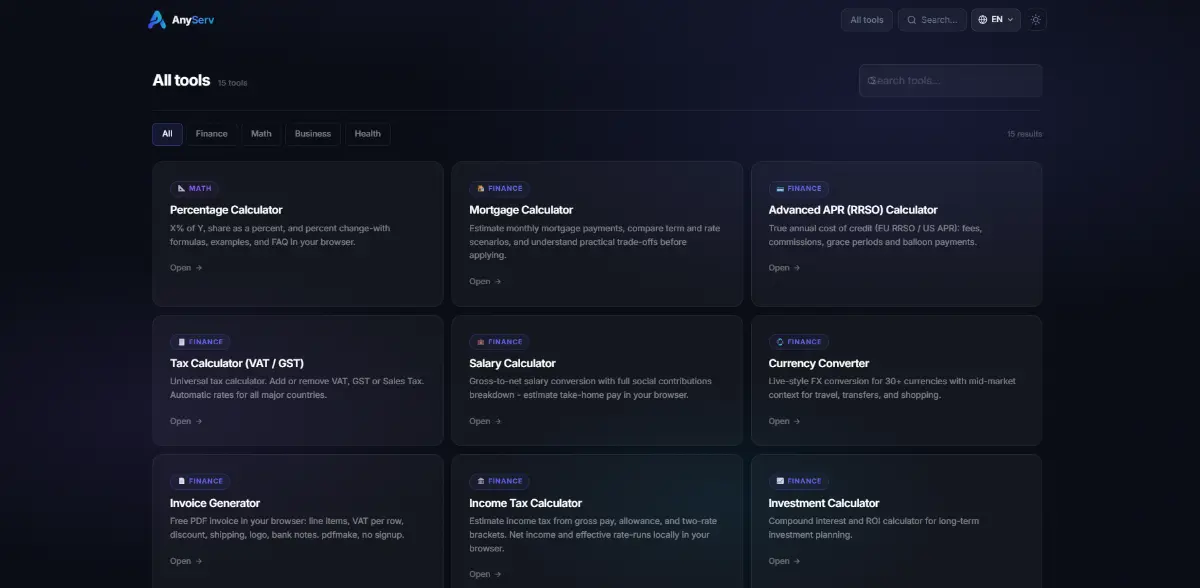Click the "All tools" page heading
The height and width of the screenshot is (588, 1200).
pos(181,80)
